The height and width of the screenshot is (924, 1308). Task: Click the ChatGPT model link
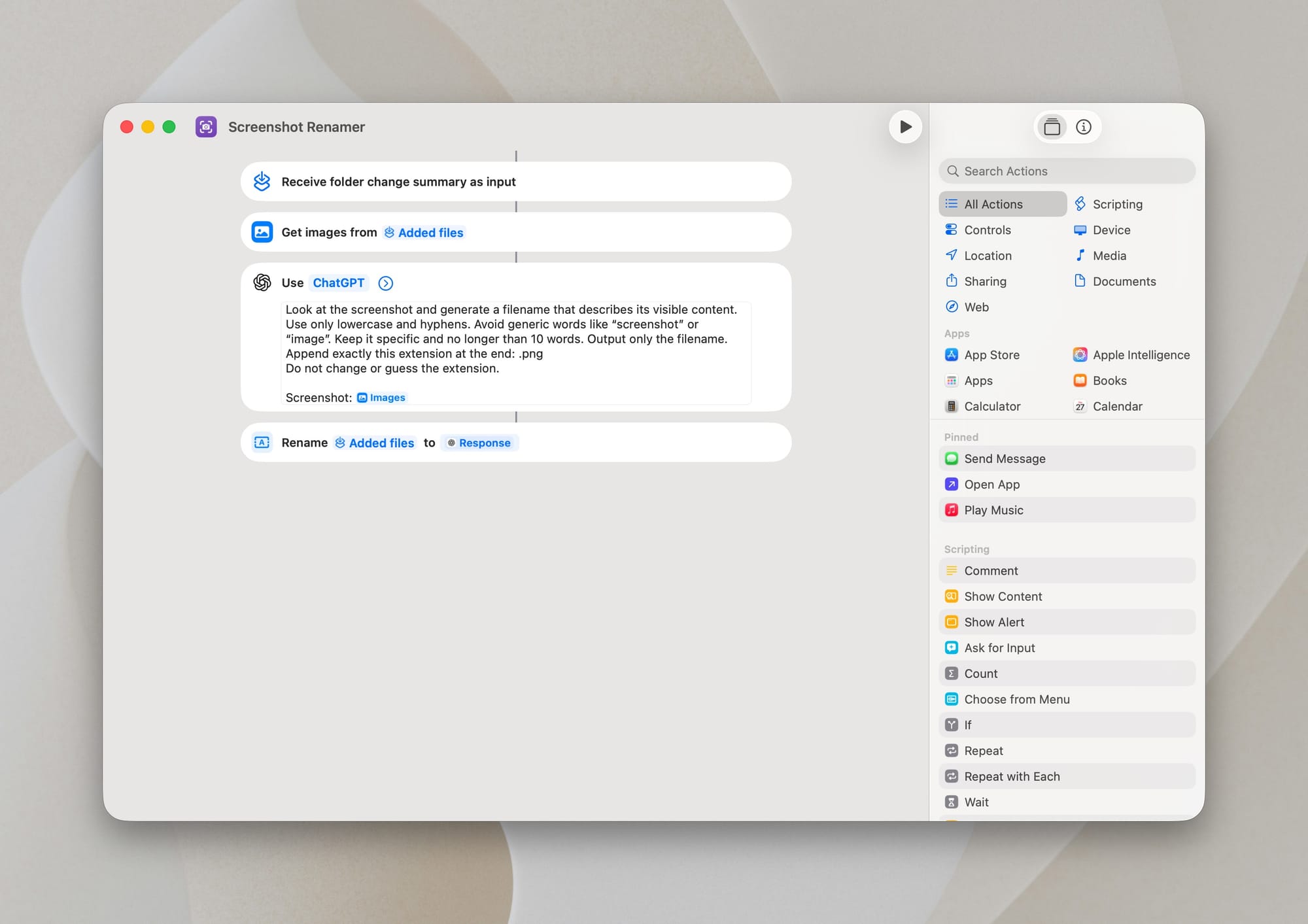click(x=339, y=282)
